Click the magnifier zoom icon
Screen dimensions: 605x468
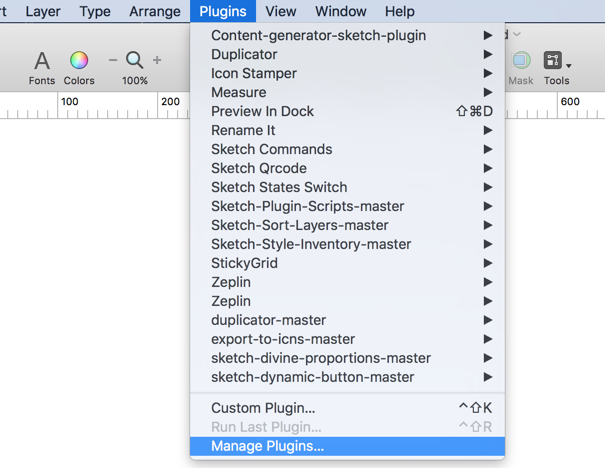pos(135,60)
